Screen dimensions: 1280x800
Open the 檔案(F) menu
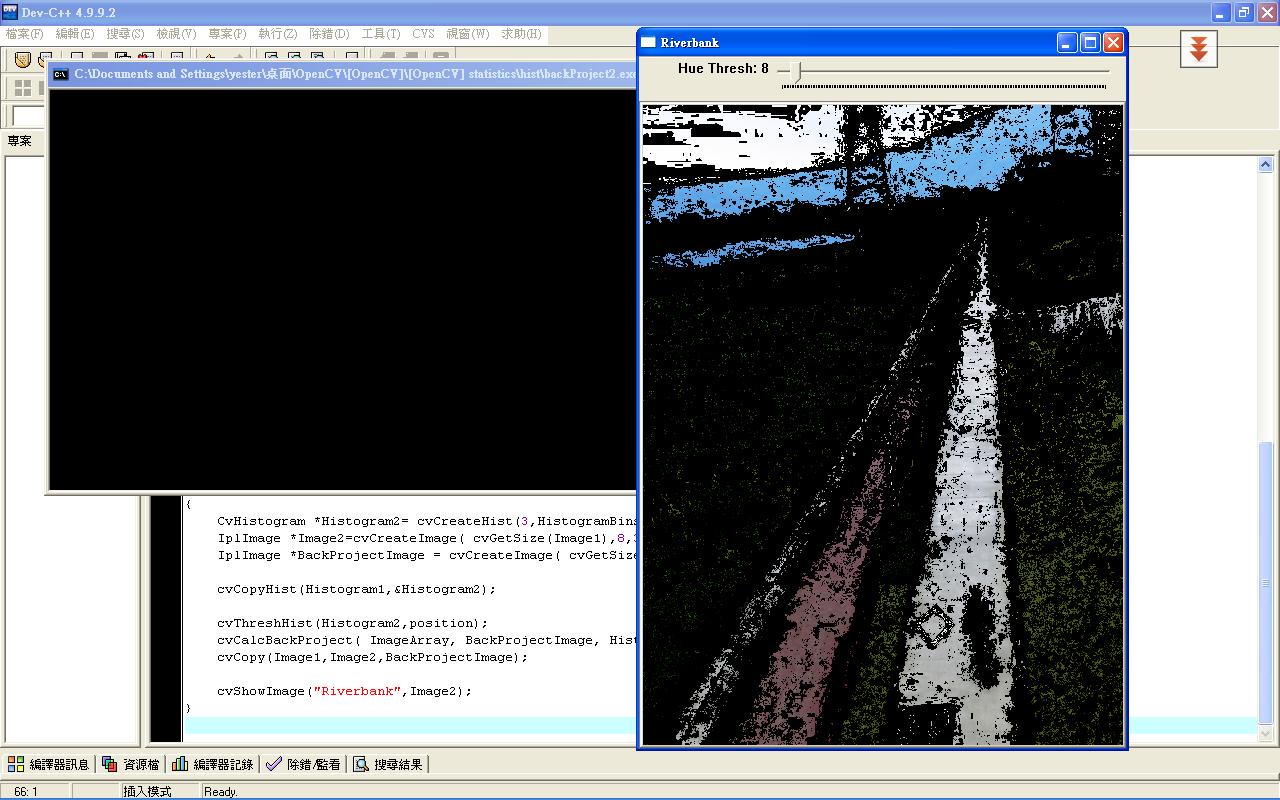point(25,34)
